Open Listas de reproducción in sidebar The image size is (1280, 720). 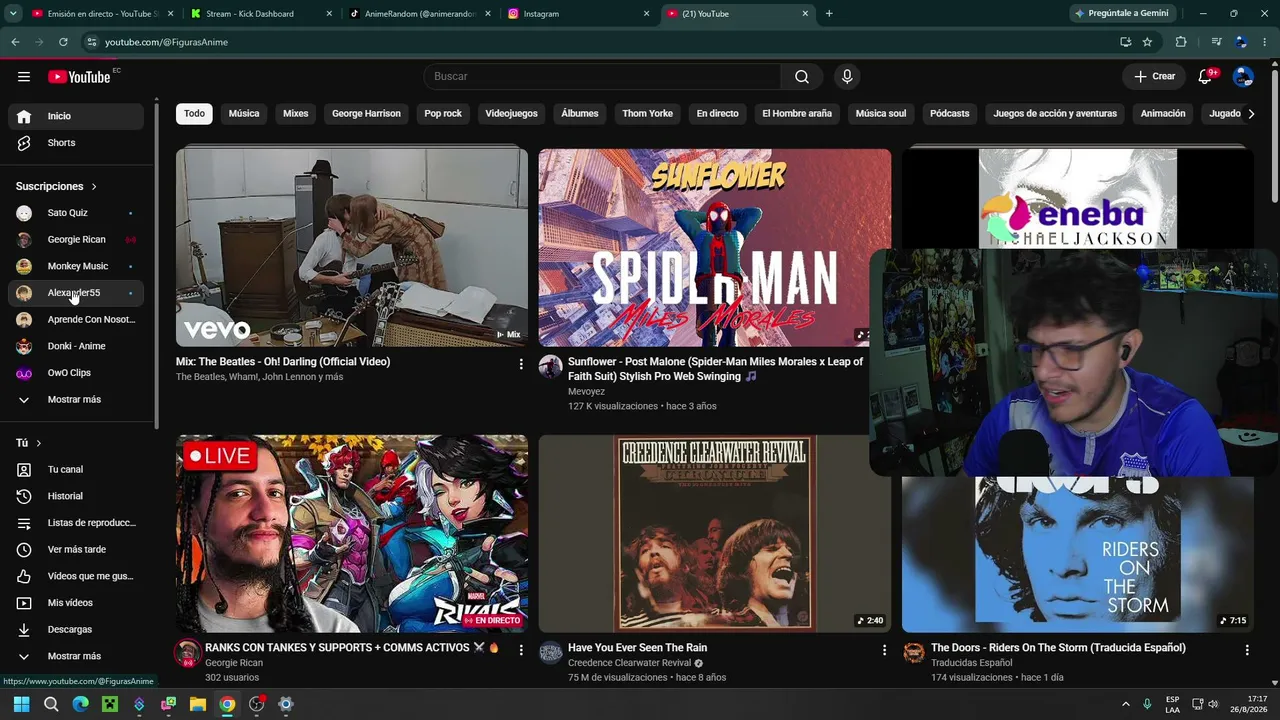pos(76,523)
